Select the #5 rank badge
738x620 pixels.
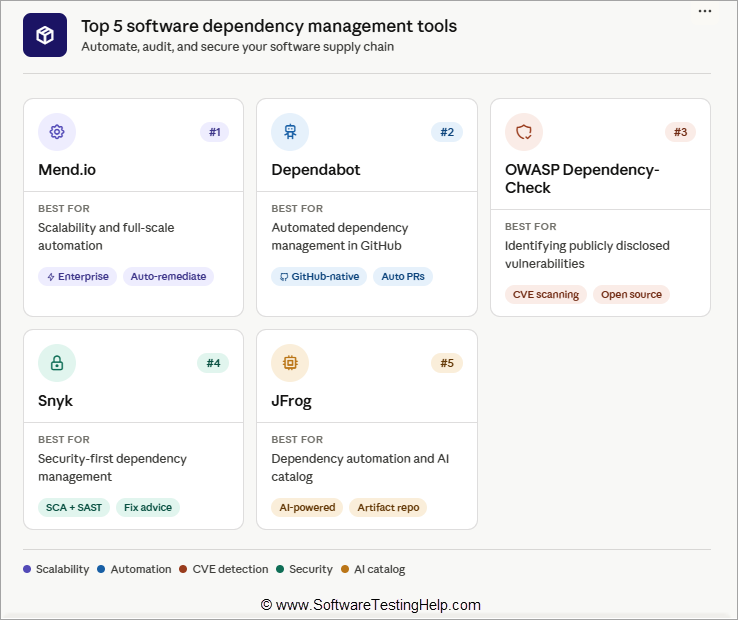tap(447, 363)
